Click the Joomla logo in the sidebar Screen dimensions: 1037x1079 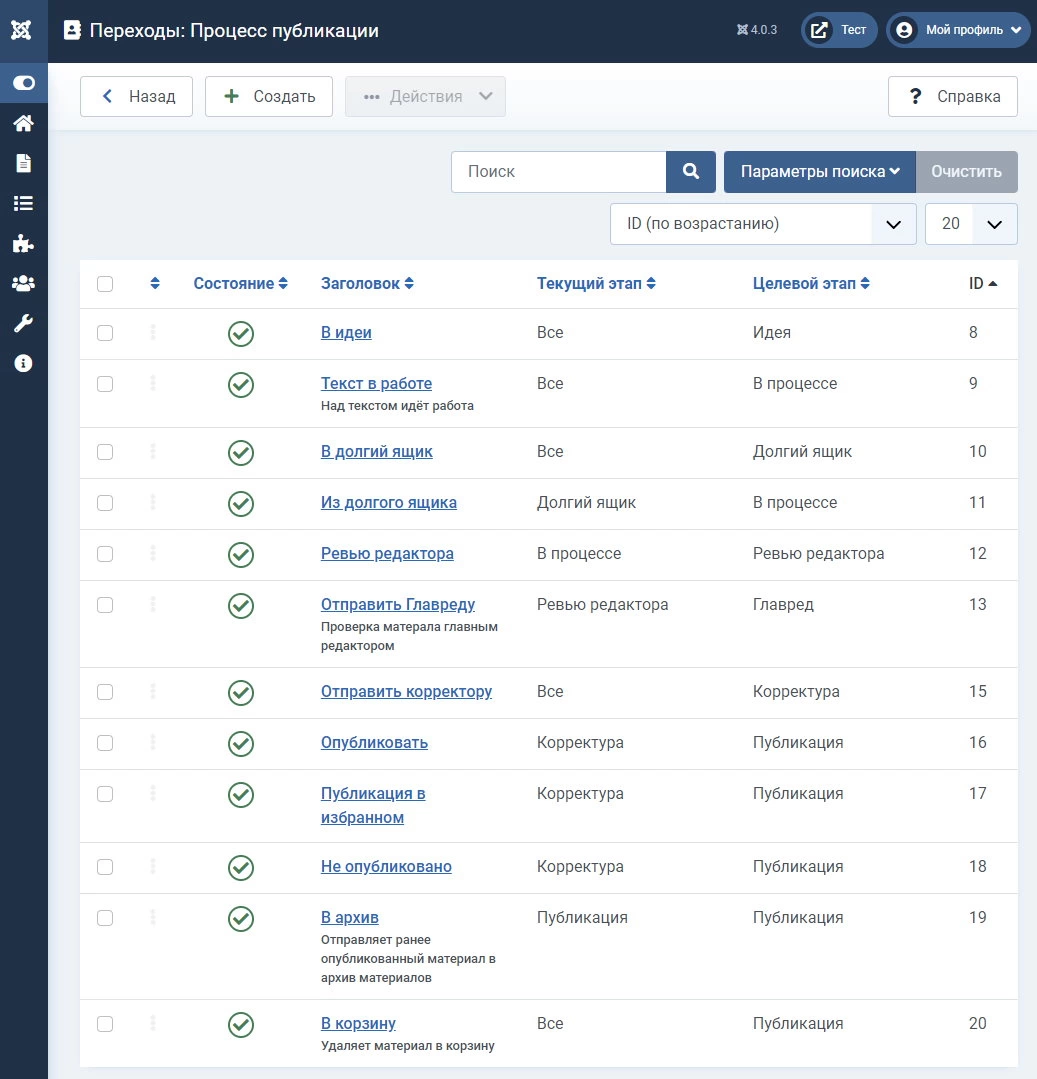coord(21,30)
